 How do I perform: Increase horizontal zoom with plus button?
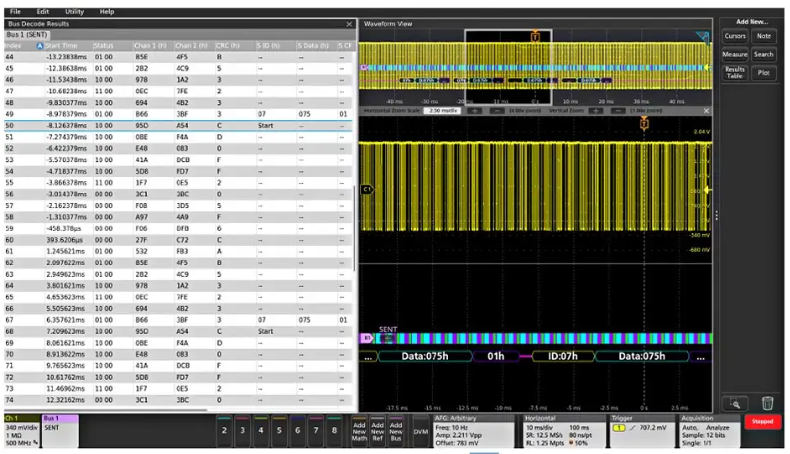474,110
